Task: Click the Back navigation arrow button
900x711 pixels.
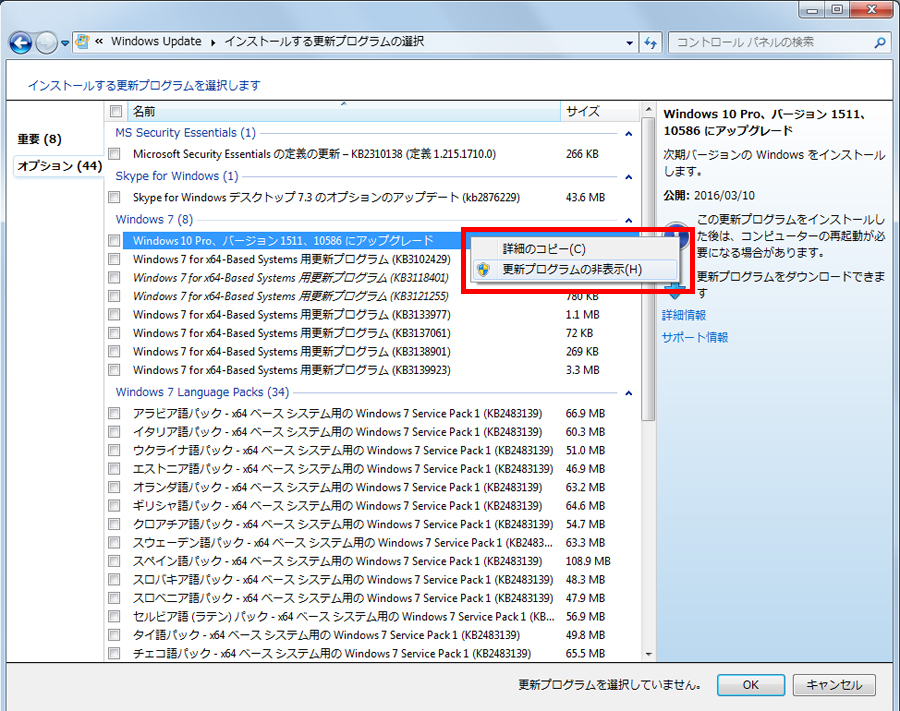Action: coord(21,42)
